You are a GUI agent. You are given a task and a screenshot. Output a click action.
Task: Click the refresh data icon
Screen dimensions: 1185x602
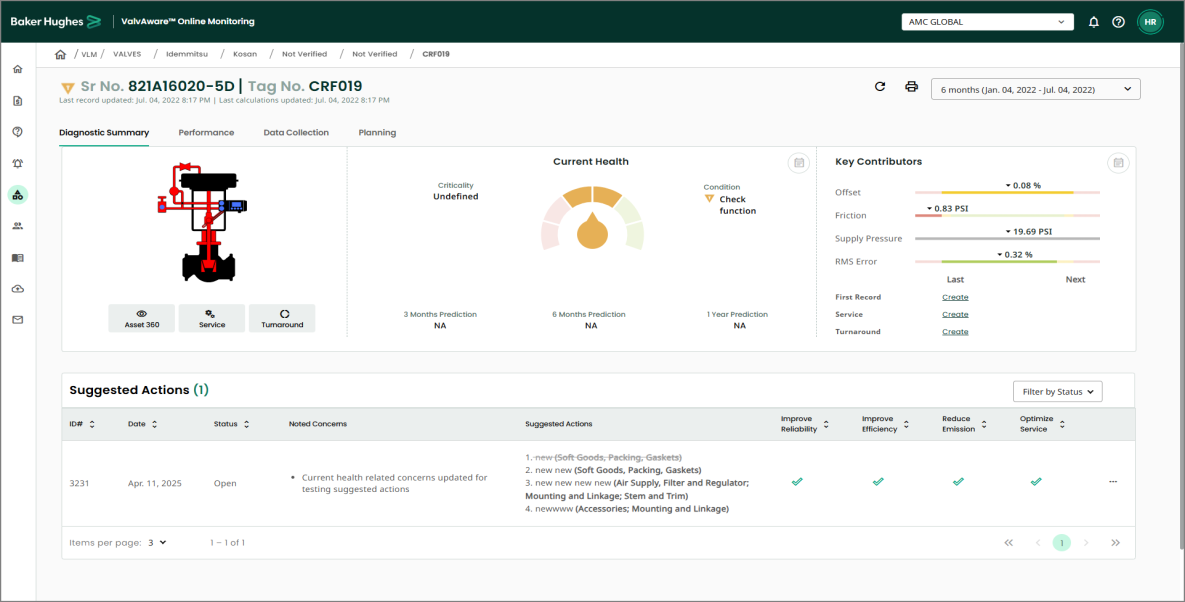pyautogui.click(x=880, y=87)
